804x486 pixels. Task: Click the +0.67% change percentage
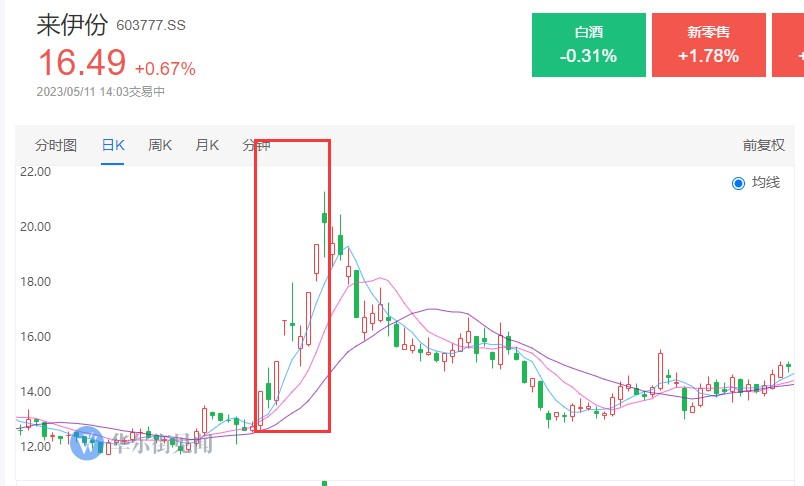165,69
